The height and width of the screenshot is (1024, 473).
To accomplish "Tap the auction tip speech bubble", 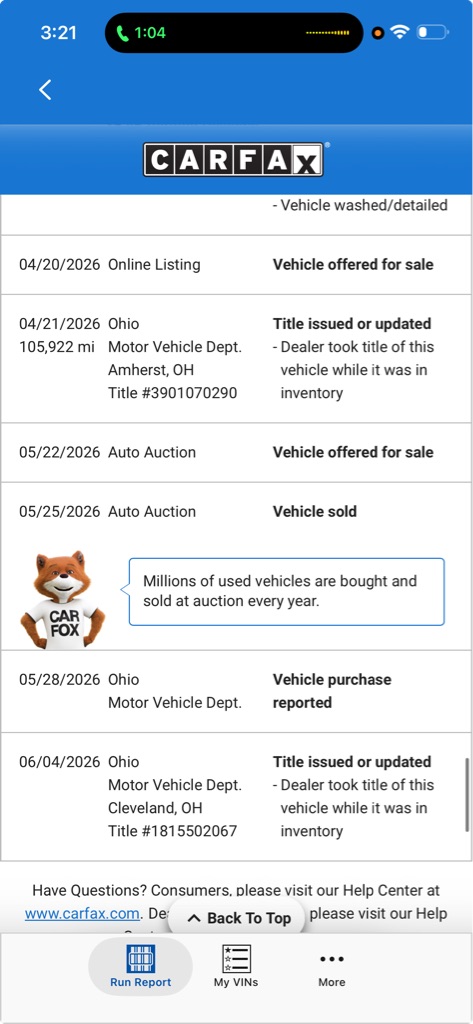I will coord(286,592).
